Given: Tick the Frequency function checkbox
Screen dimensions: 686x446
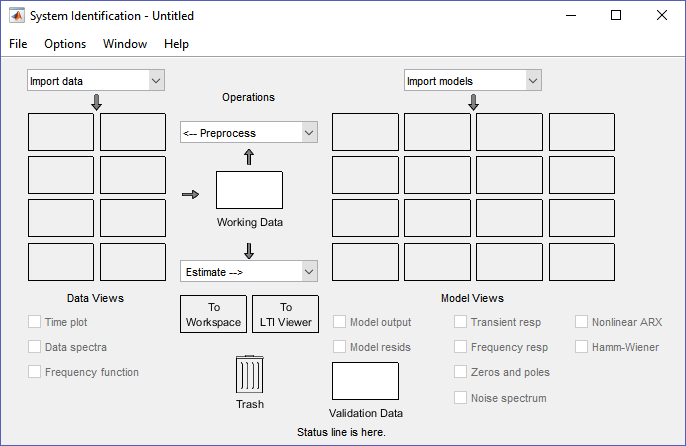Looking at the screenshot, I should (x=35, y=372).
